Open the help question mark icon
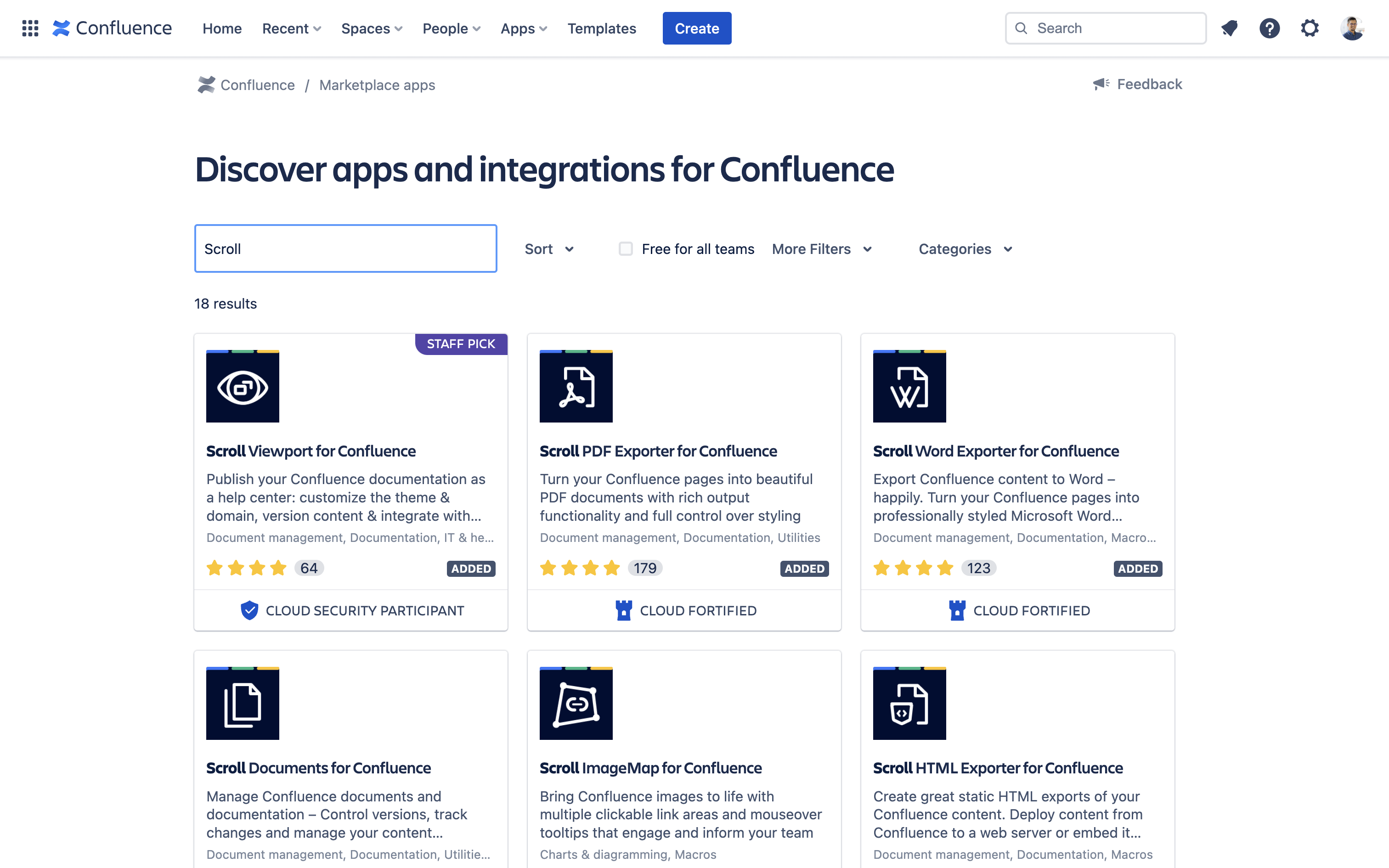Image resolution: width=1389 pixels, height=868 pixels. point(1269,28)
